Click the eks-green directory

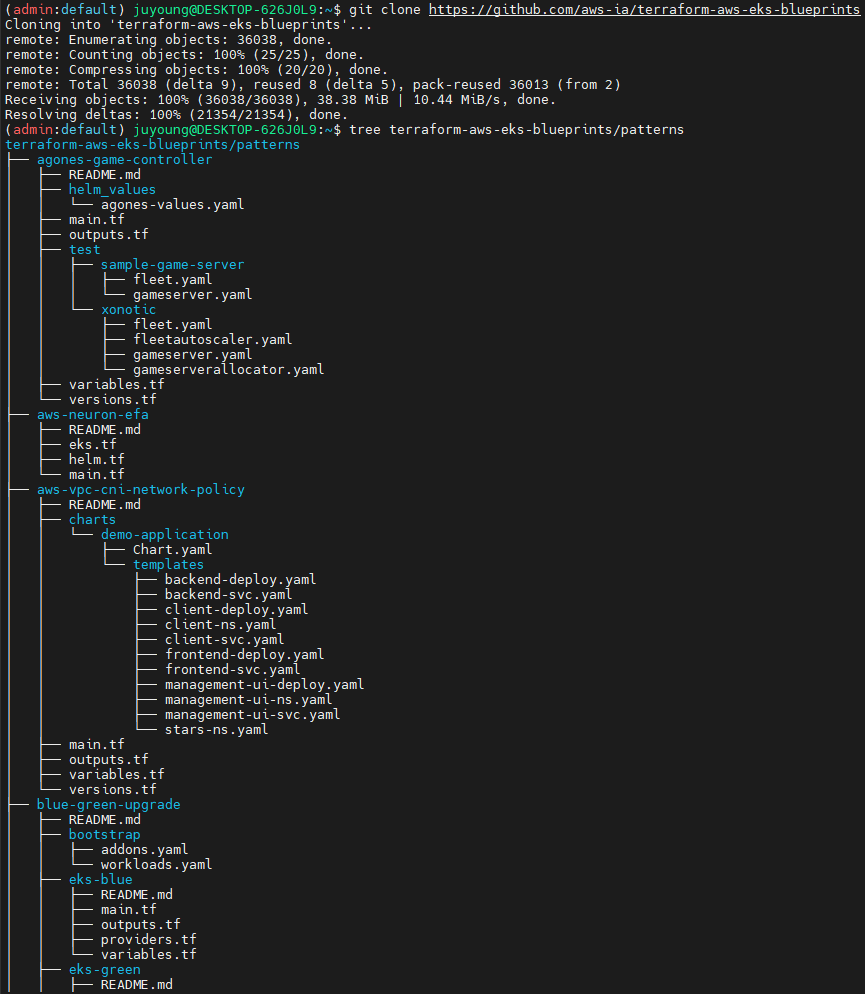tap(105, 970)
